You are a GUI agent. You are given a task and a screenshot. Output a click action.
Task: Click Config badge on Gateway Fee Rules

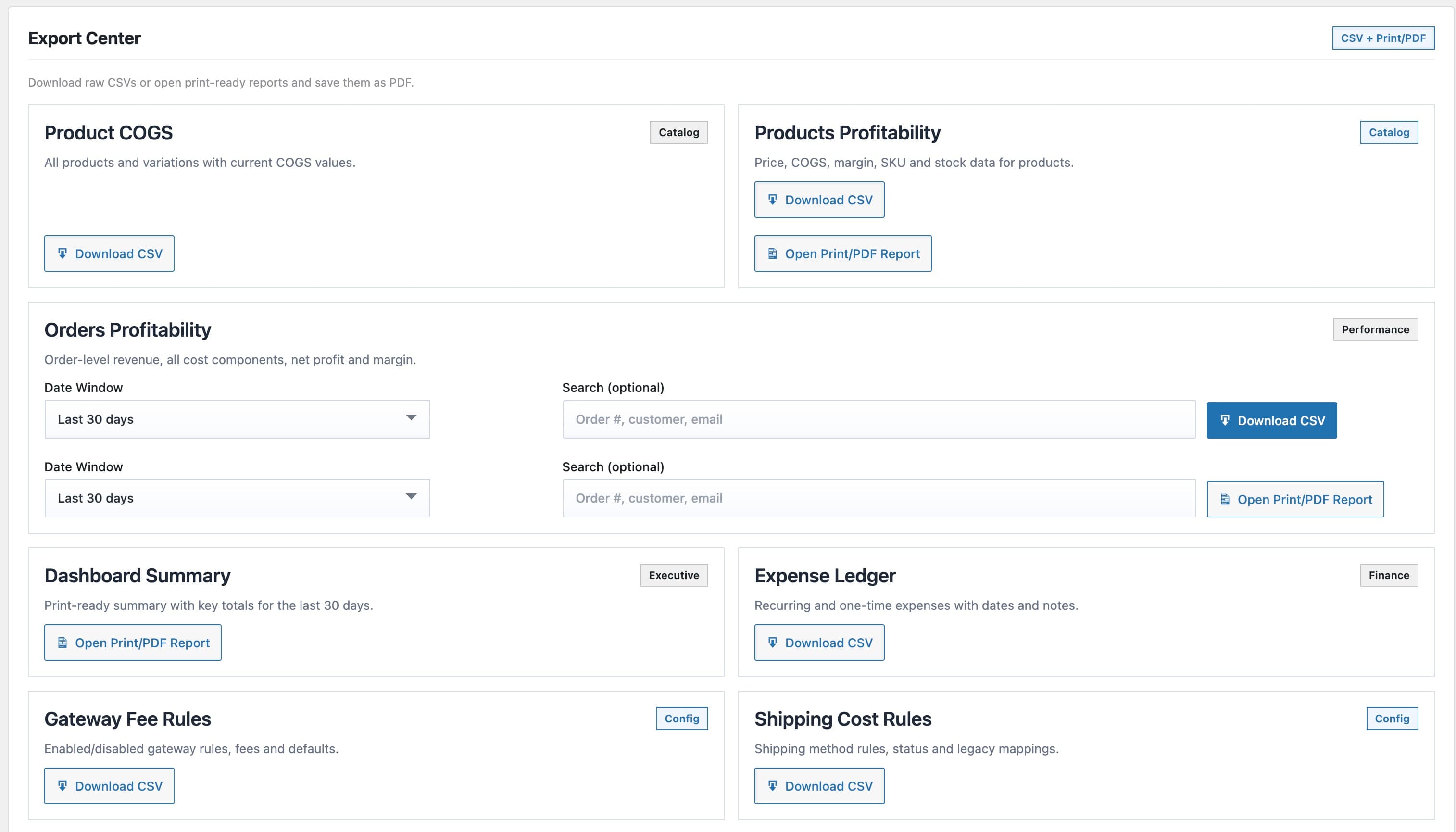pos(681,719)
